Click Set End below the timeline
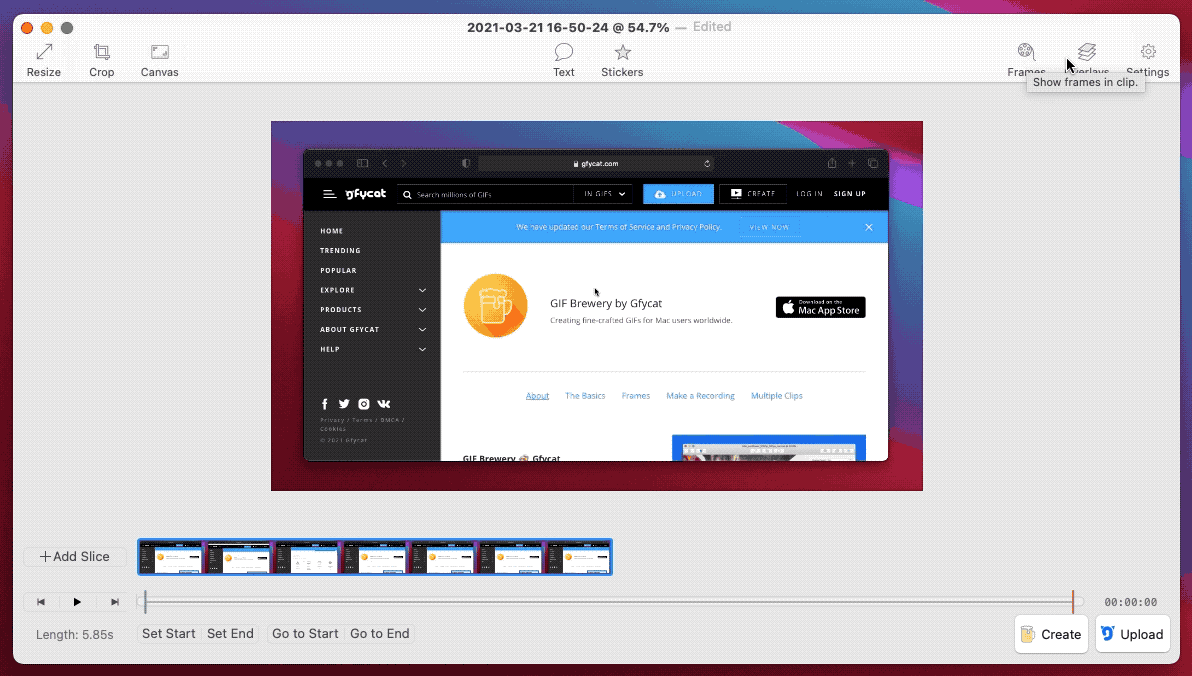Screen dimensions: 1192x676 click(x=230, y=633)
